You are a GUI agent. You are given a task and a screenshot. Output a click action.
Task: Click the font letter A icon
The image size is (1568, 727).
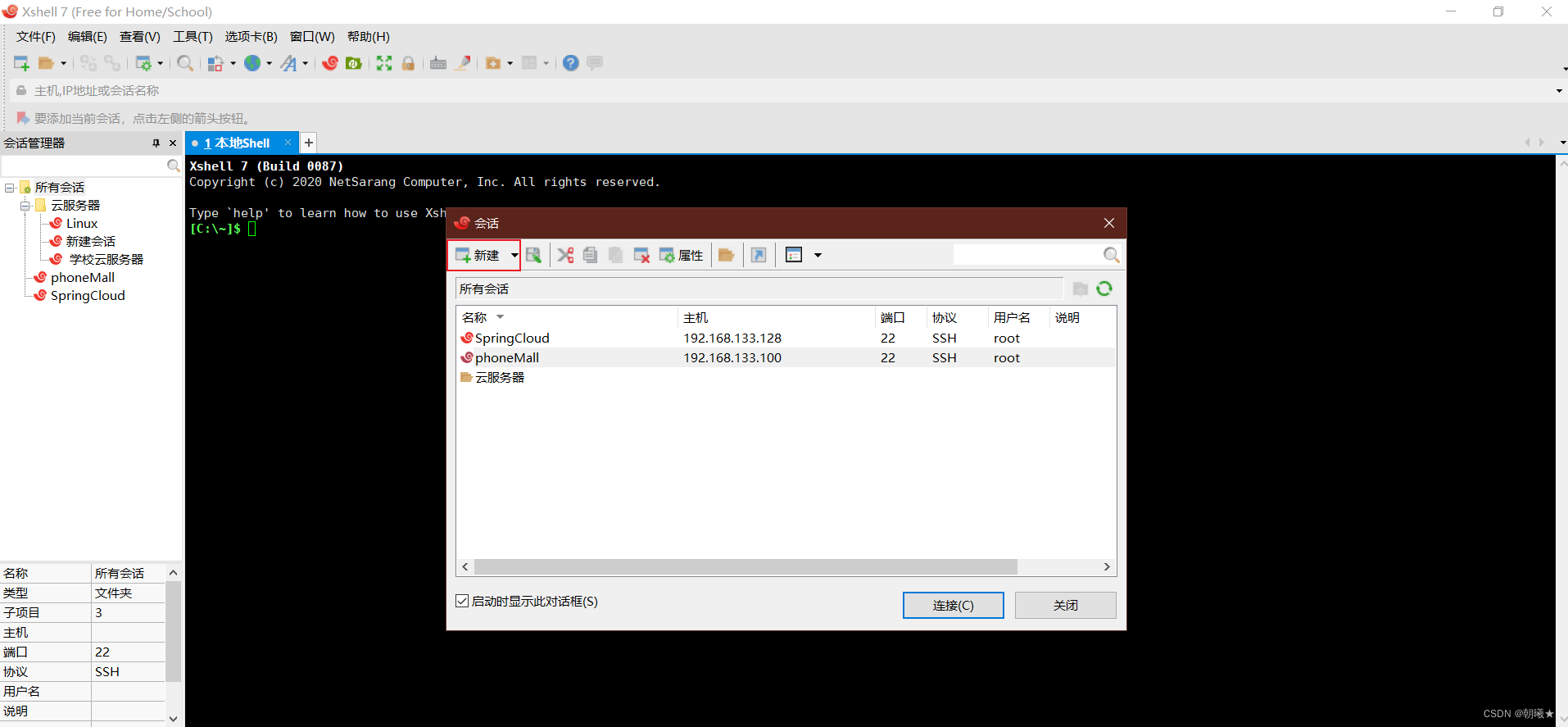coord(288,63)
